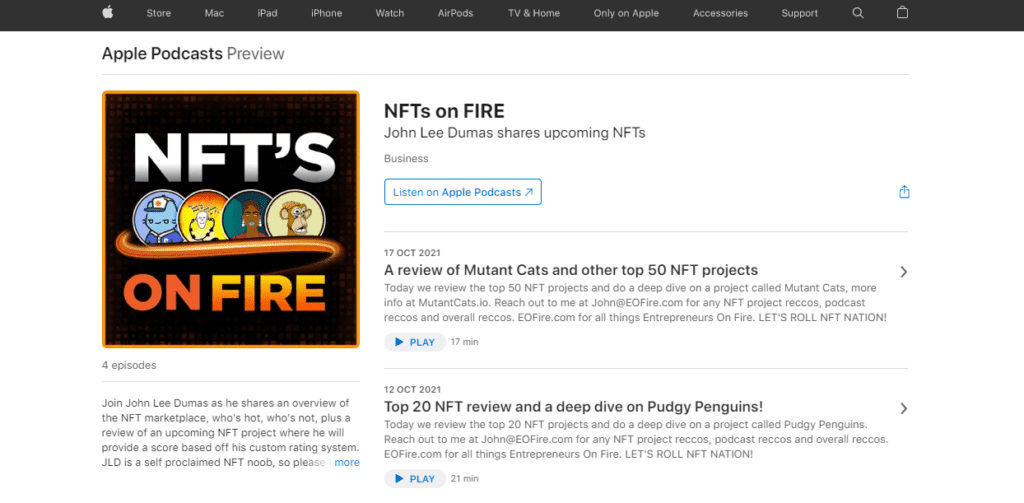This screenshot has width=1024, height=503.
Task: Click the 4 episodes count text
Action: coord(129,365)
